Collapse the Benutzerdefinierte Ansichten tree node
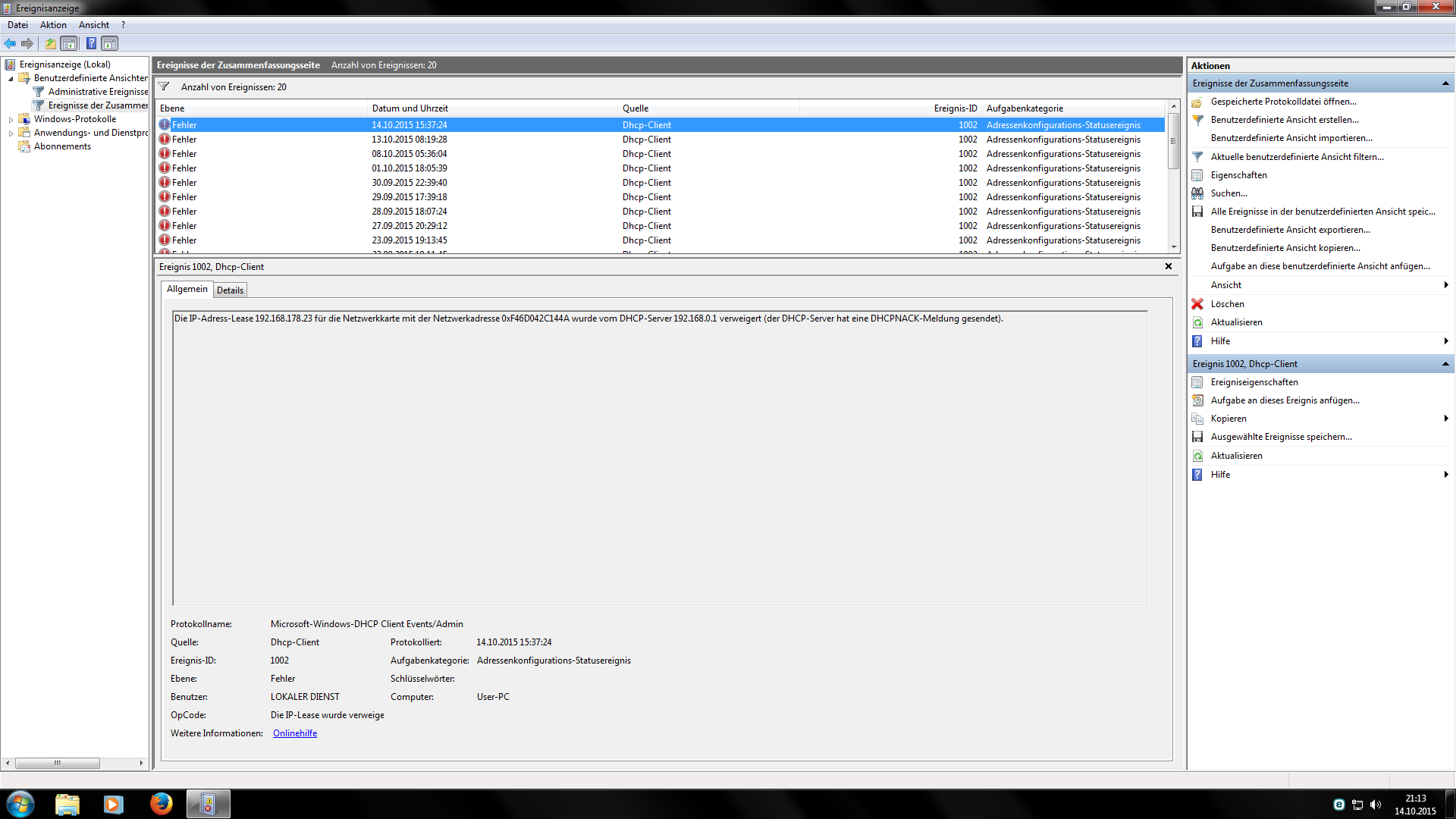The image size is (1456, 819). pyautogui.click(x=11, y=78)
